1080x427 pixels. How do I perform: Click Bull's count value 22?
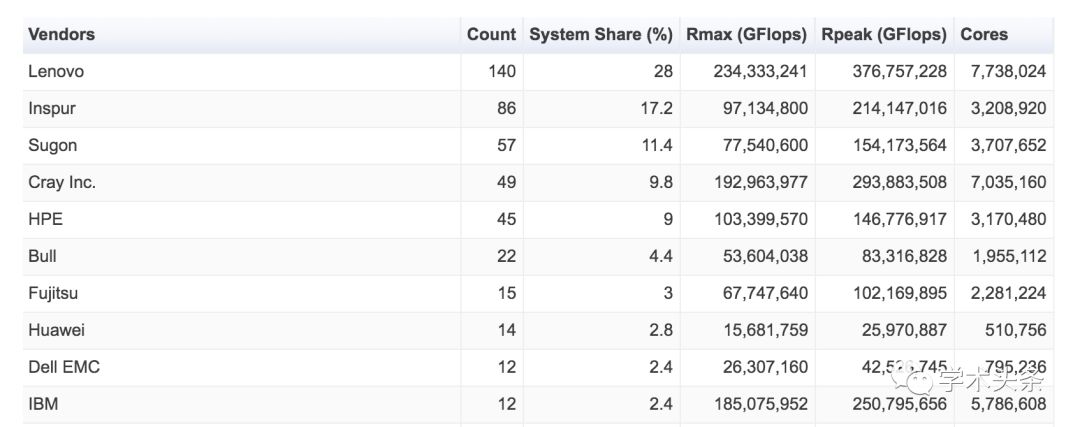(x=506, y=256)
